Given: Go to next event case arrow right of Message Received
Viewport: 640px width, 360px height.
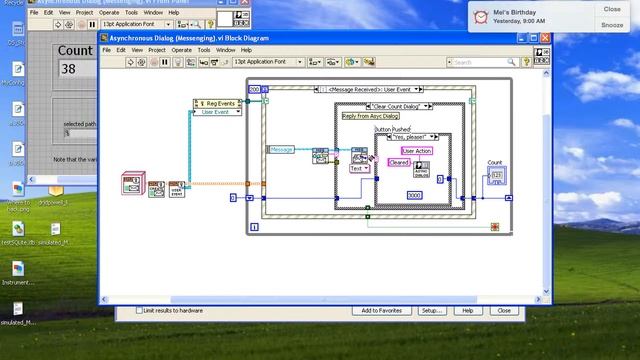Looking at the screenshot, I should (x=421, y=89).
